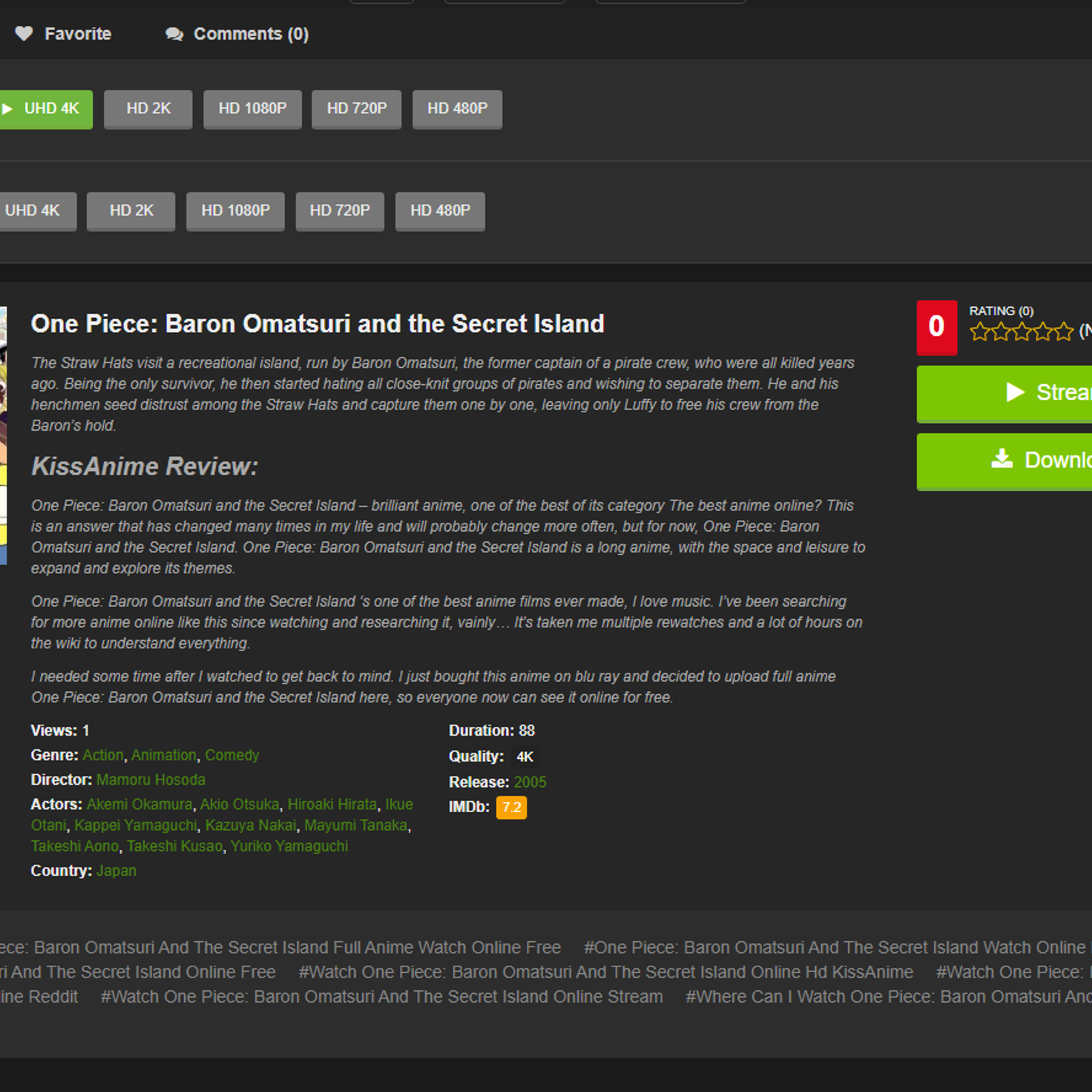1092x1092 pixels.
Task: Select HD 2K in first server row
Action: [148, 109]
